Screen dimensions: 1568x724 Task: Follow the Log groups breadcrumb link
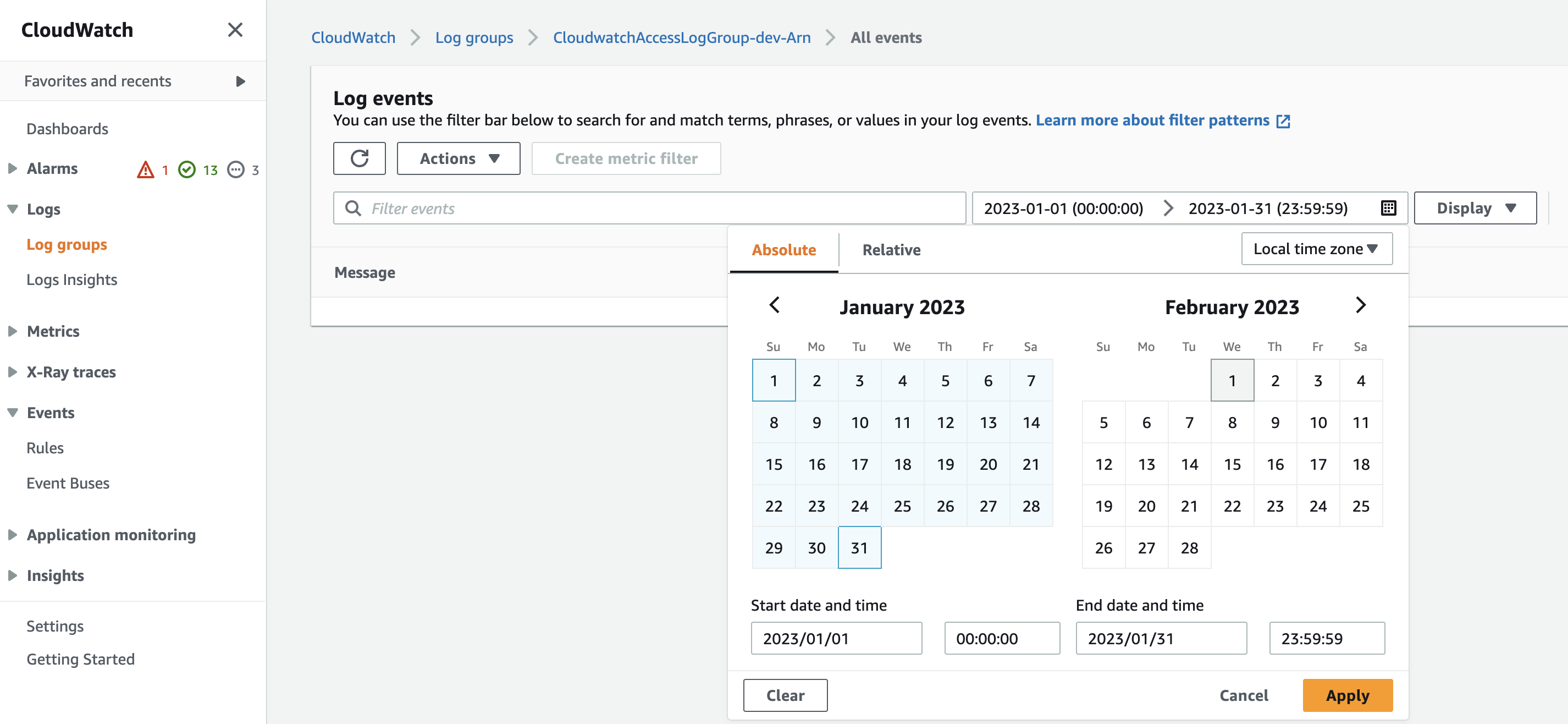pyautogui.click(x=474, y=38)
